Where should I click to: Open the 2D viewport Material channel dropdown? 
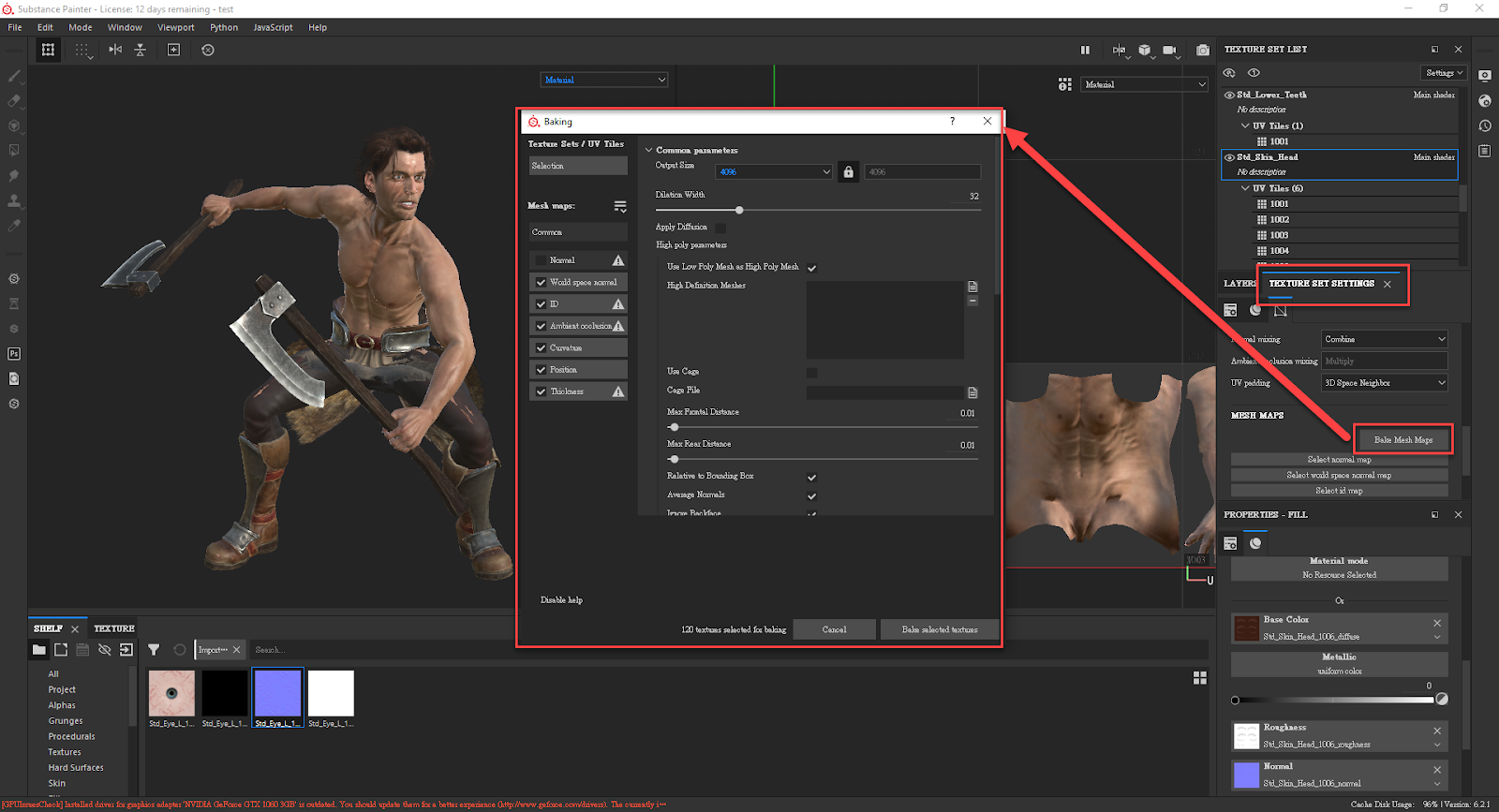(1145, 84)
